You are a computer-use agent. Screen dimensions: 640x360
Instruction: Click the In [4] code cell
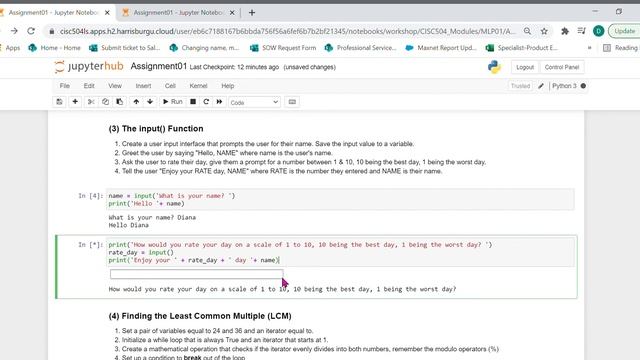tap(340, 200)
